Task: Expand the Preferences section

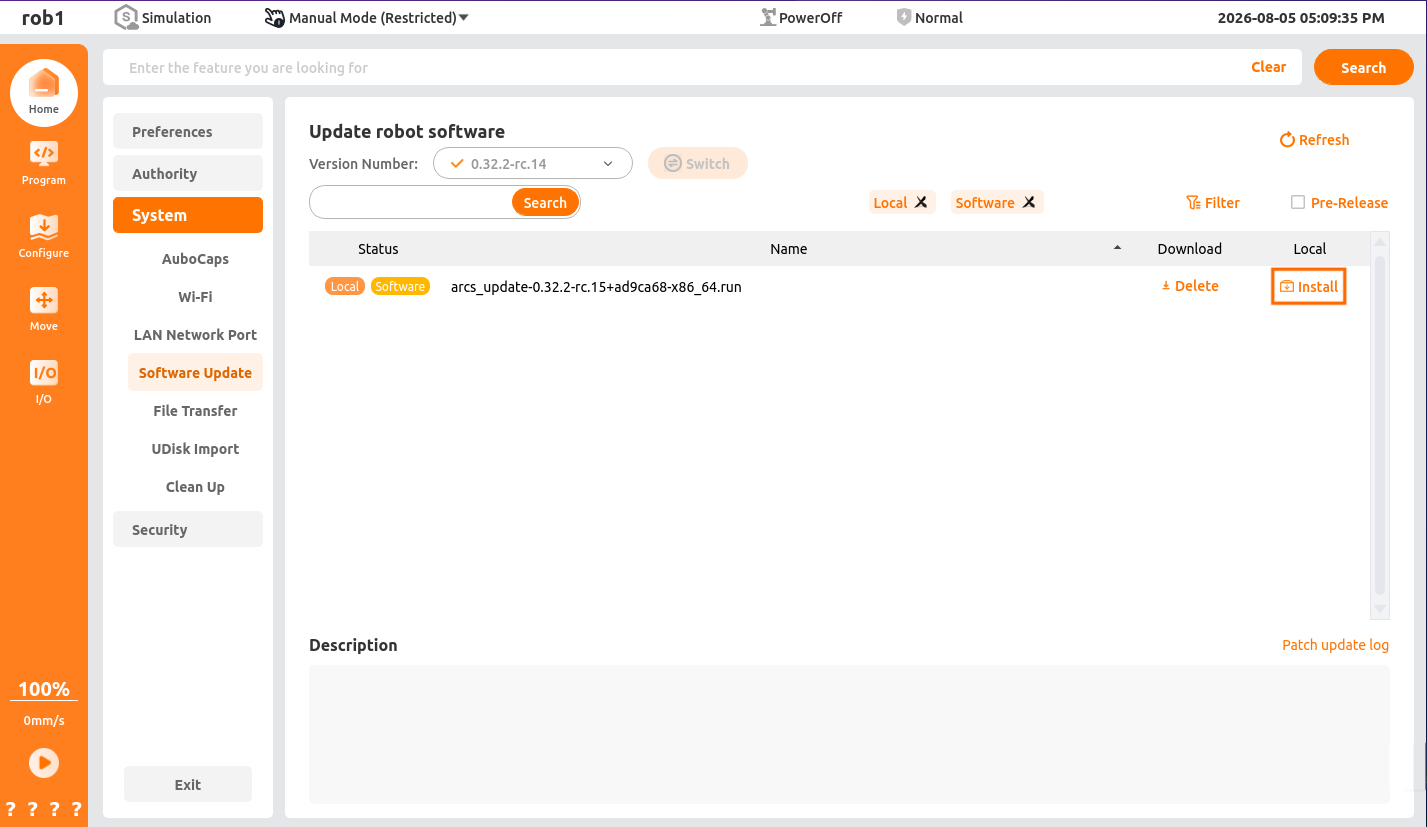Action: [188, 131]
